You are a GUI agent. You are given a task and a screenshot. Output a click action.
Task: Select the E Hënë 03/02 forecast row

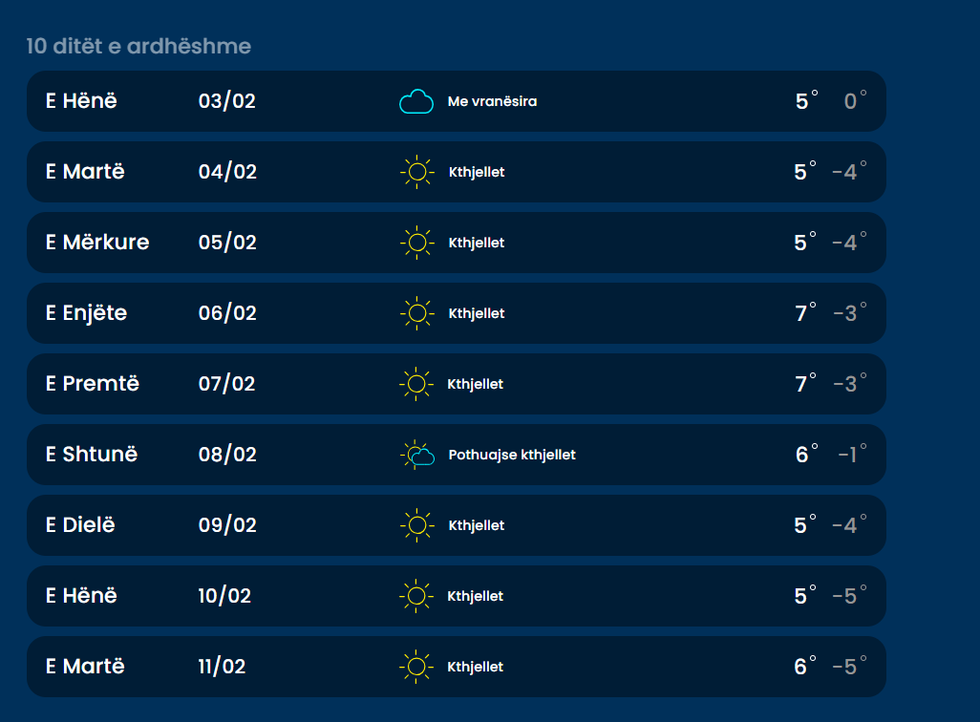[x=456, y=101]
